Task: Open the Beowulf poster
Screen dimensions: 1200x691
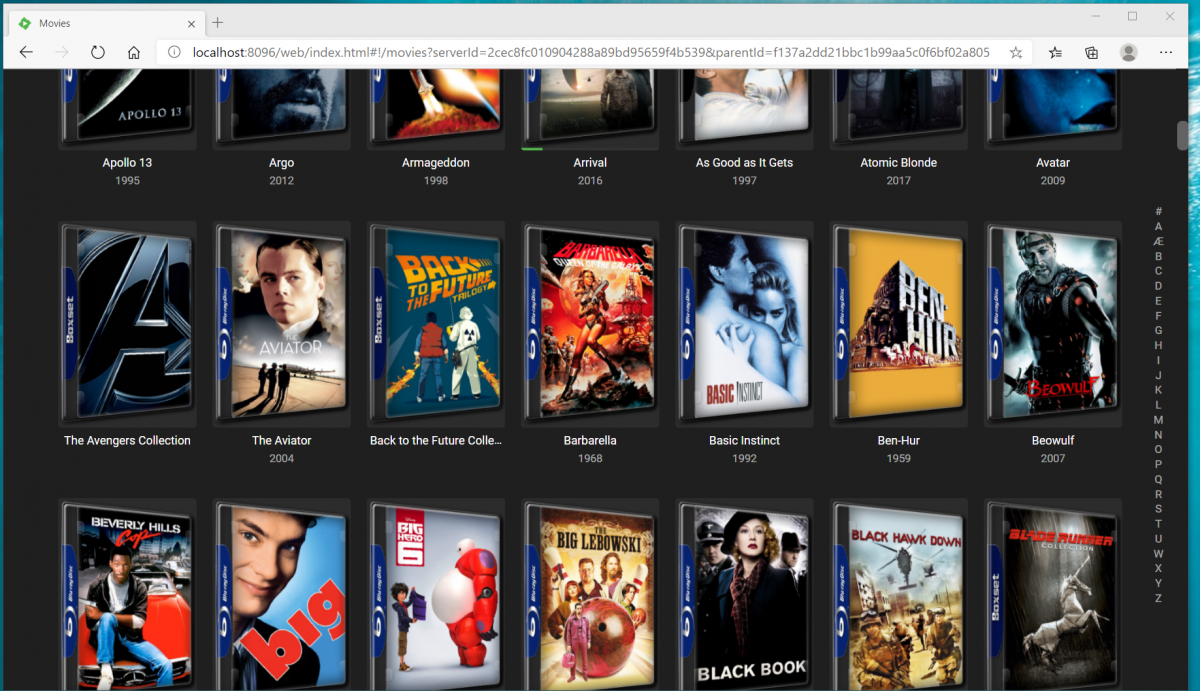Action: [x=1053, y=324]
